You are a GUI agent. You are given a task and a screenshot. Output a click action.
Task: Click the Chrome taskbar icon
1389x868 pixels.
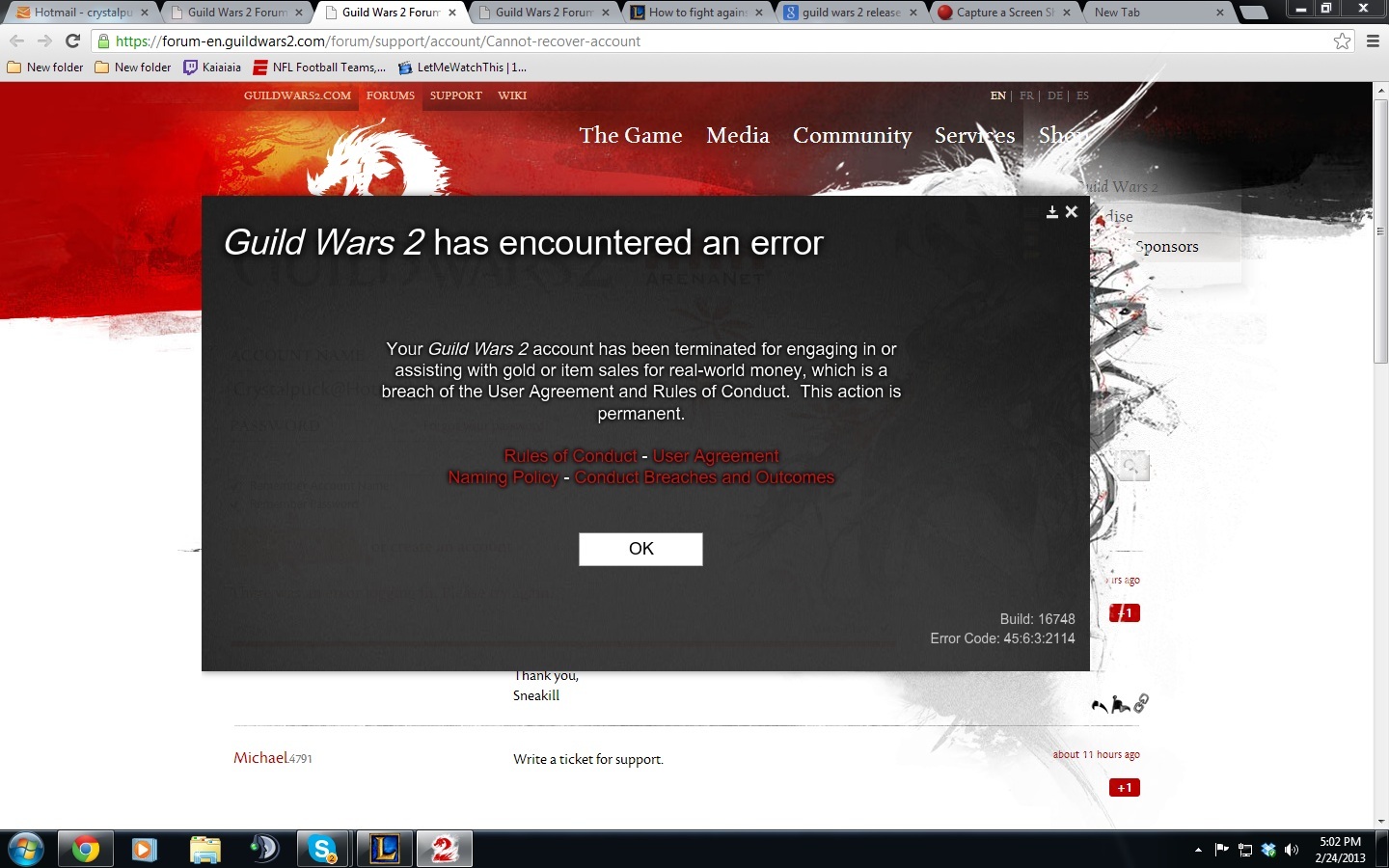point(85,850)
